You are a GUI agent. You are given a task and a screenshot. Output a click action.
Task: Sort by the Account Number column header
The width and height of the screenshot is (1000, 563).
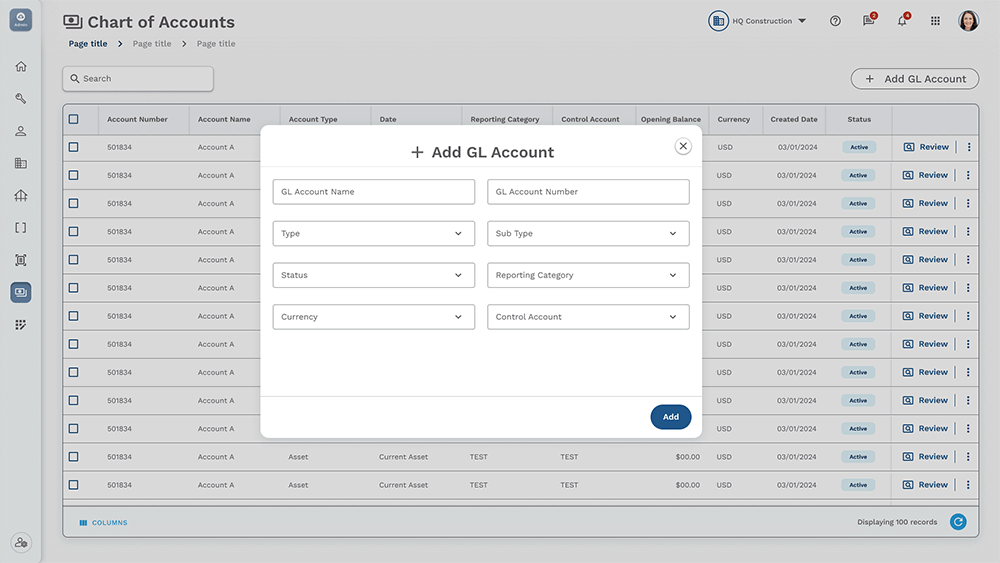coord(137,119)
